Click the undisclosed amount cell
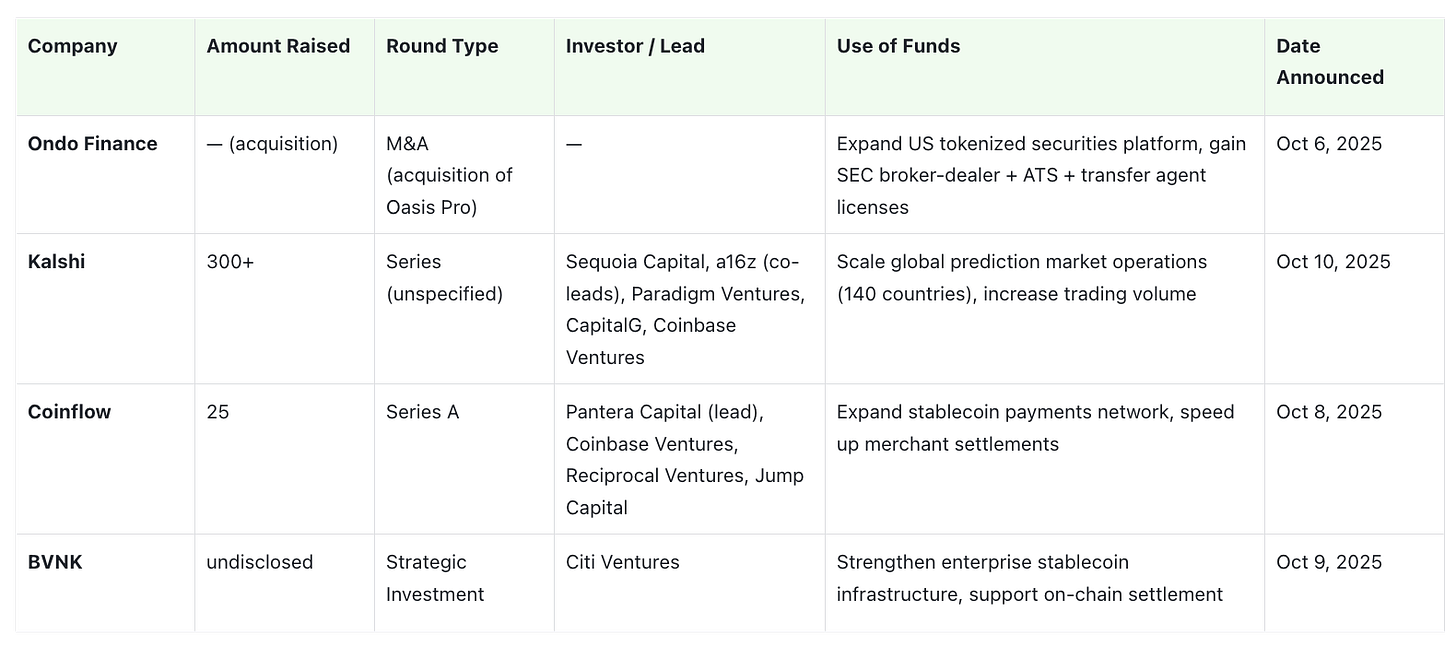1456x647 pixels. (285, 582)
